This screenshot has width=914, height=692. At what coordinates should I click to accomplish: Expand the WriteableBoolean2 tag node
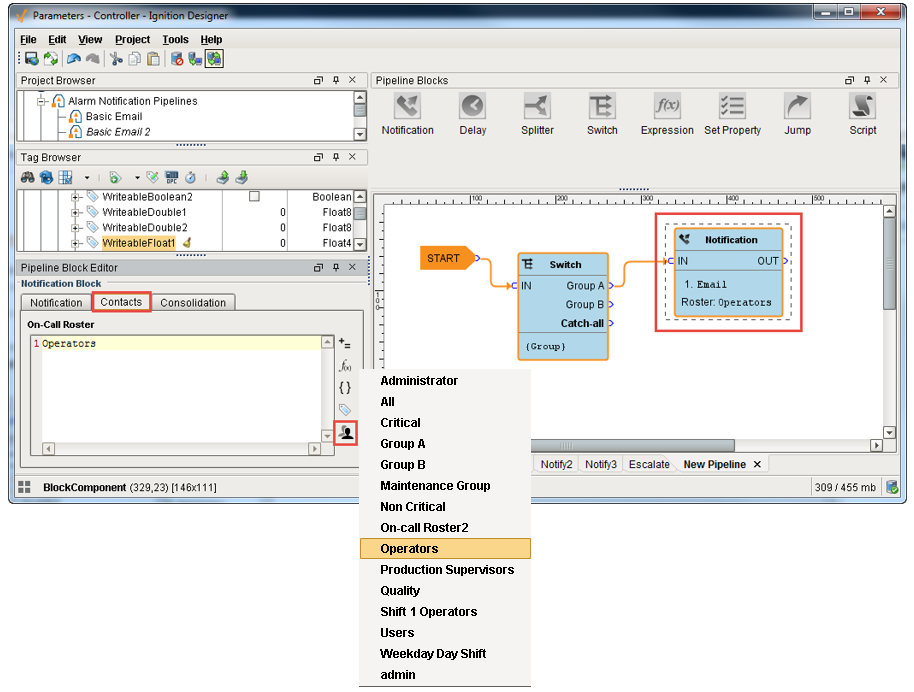coord(75,198)
